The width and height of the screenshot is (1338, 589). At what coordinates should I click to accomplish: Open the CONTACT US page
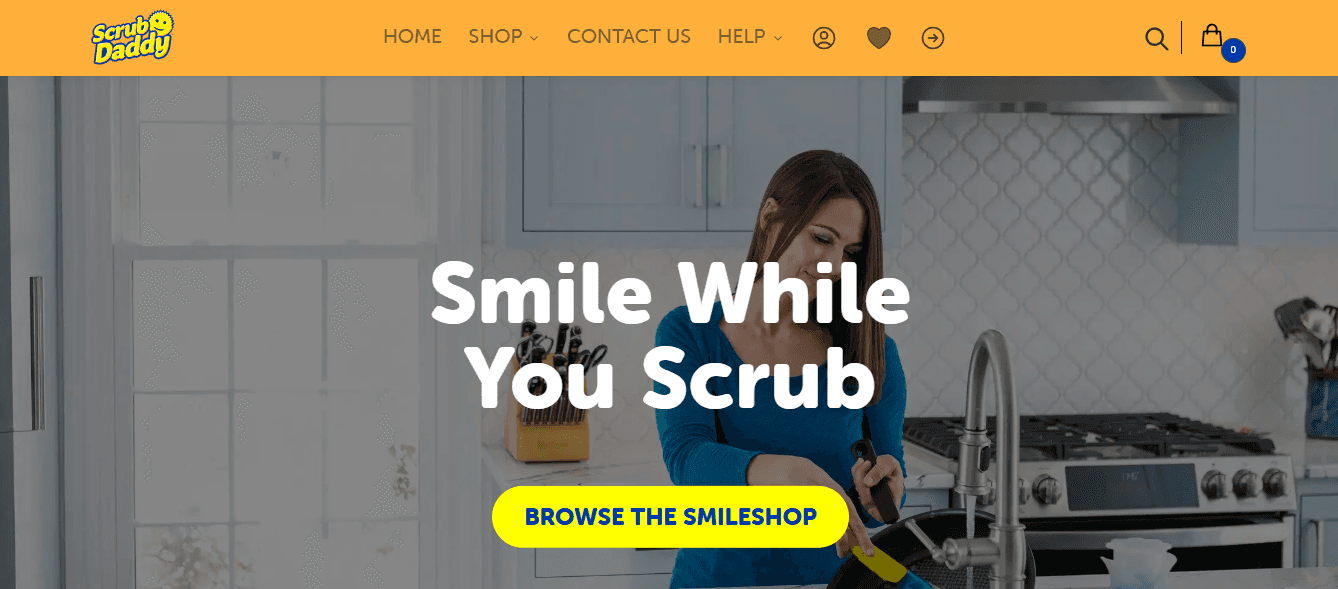point(629,37)
